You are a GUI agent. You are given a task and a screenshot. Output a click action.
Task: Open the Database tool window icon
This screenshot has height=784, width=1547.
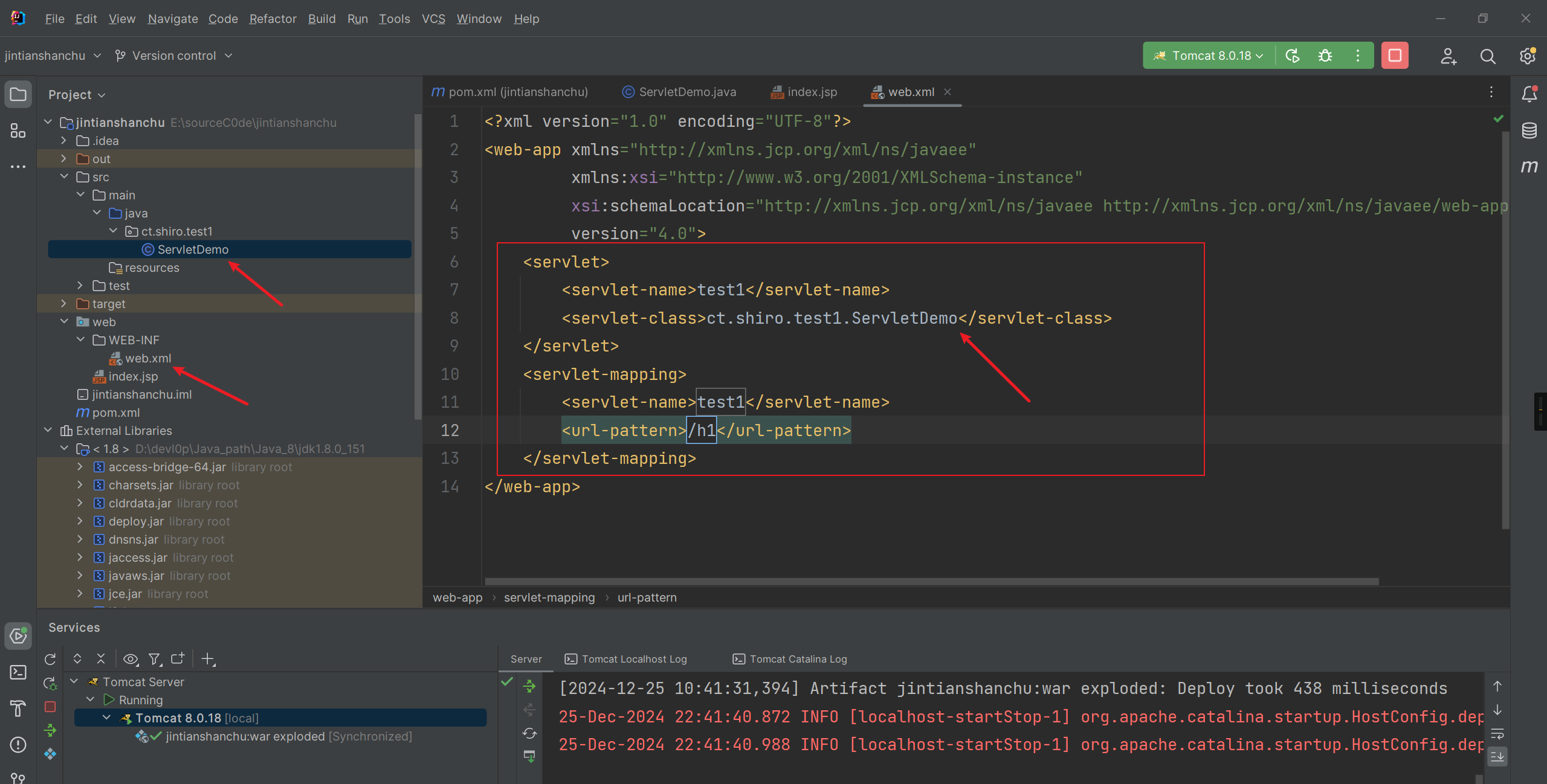click(1529, 130)
